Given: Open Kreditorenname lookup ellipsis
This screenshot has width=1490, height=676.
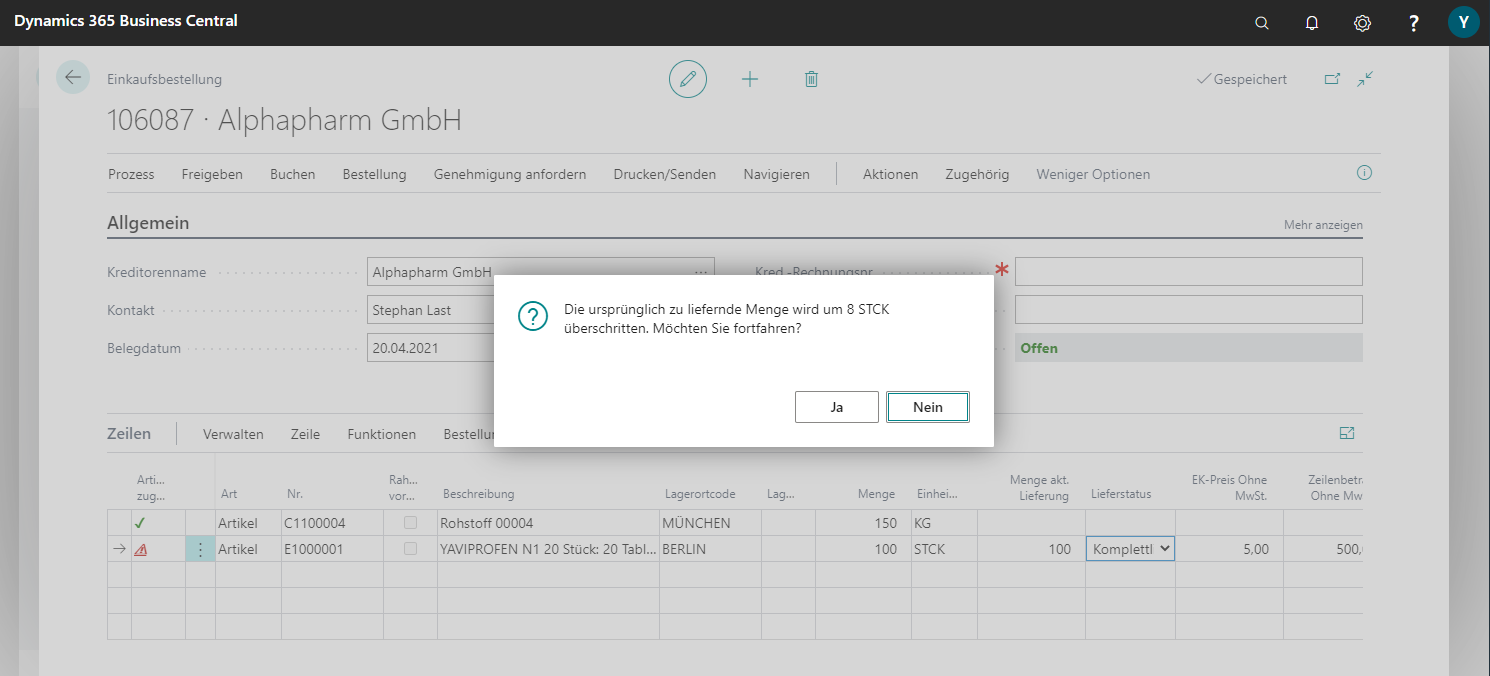Looking at the screenshot, I should pyautogui.click(x=701, y=272).
